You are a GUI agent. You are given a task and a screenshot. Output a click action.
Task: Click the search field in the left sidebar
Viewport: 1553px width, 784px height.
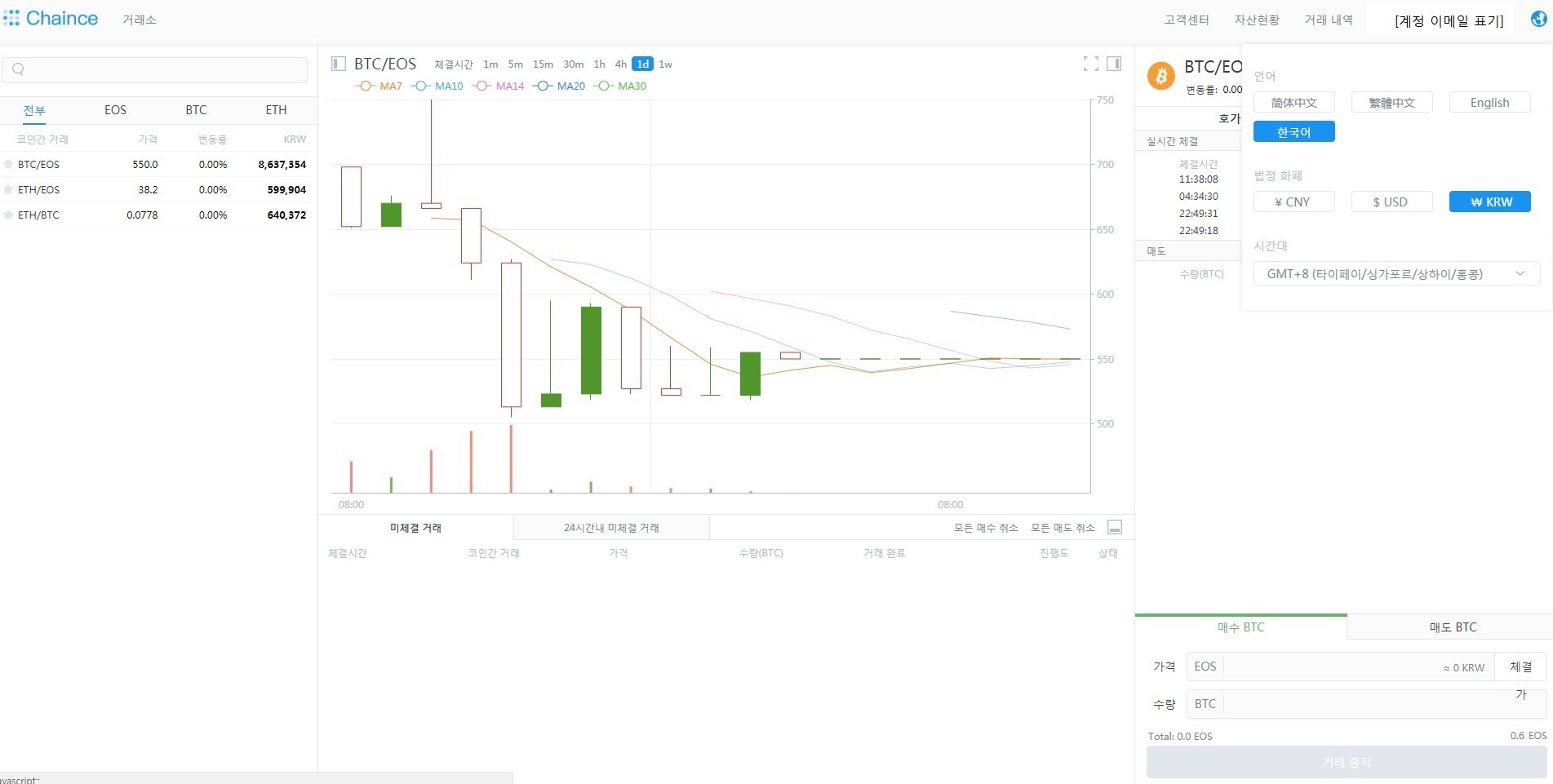(155, 69)
